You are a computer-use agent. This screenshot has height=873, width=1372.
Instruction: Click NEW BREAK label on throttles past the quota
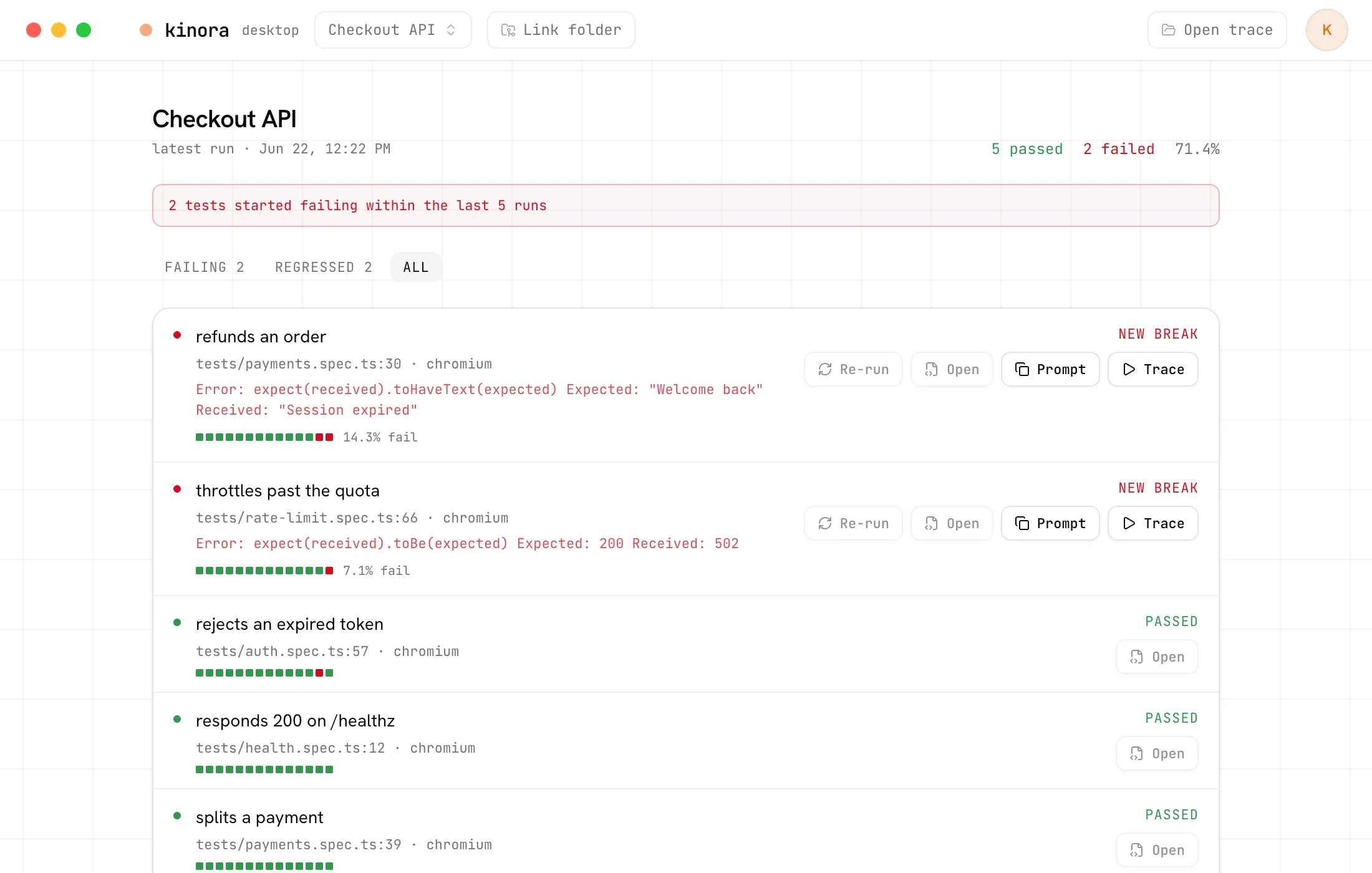[x=1158, y=488]
